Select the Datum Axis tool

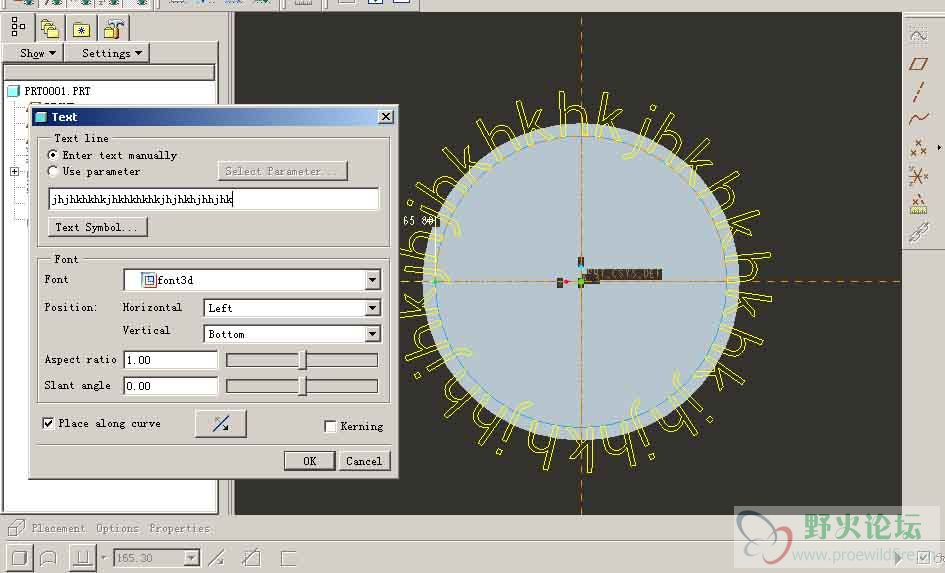click(x=918, y=91)
